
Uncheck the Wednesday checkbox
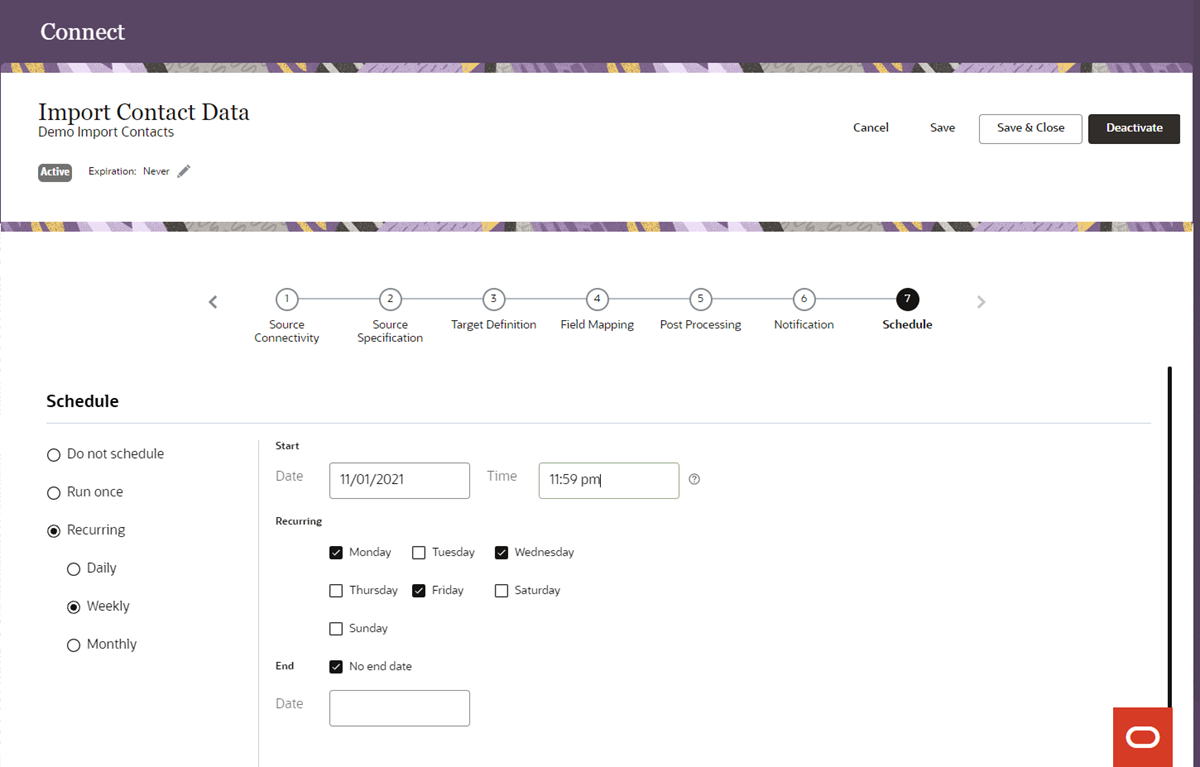pos(502,552)
